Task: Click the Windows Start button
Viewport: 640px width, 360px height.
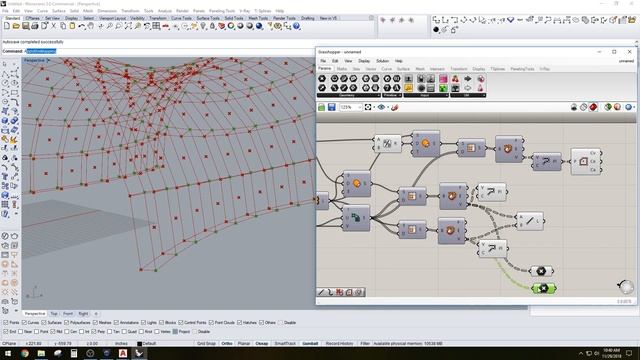Action: (x=8, y=353)
